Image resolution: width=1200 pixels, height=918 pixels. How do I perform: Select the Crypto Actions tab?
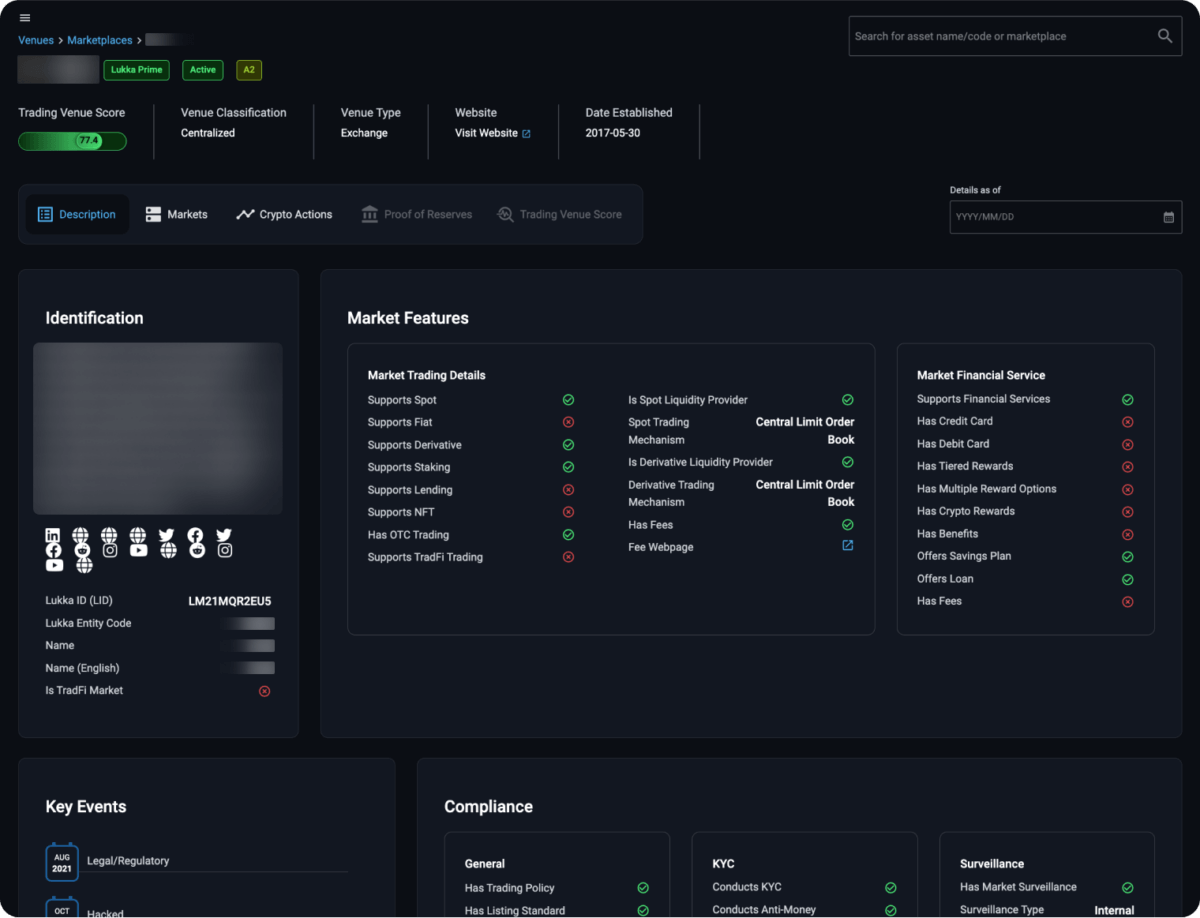[x=284, y=213]
